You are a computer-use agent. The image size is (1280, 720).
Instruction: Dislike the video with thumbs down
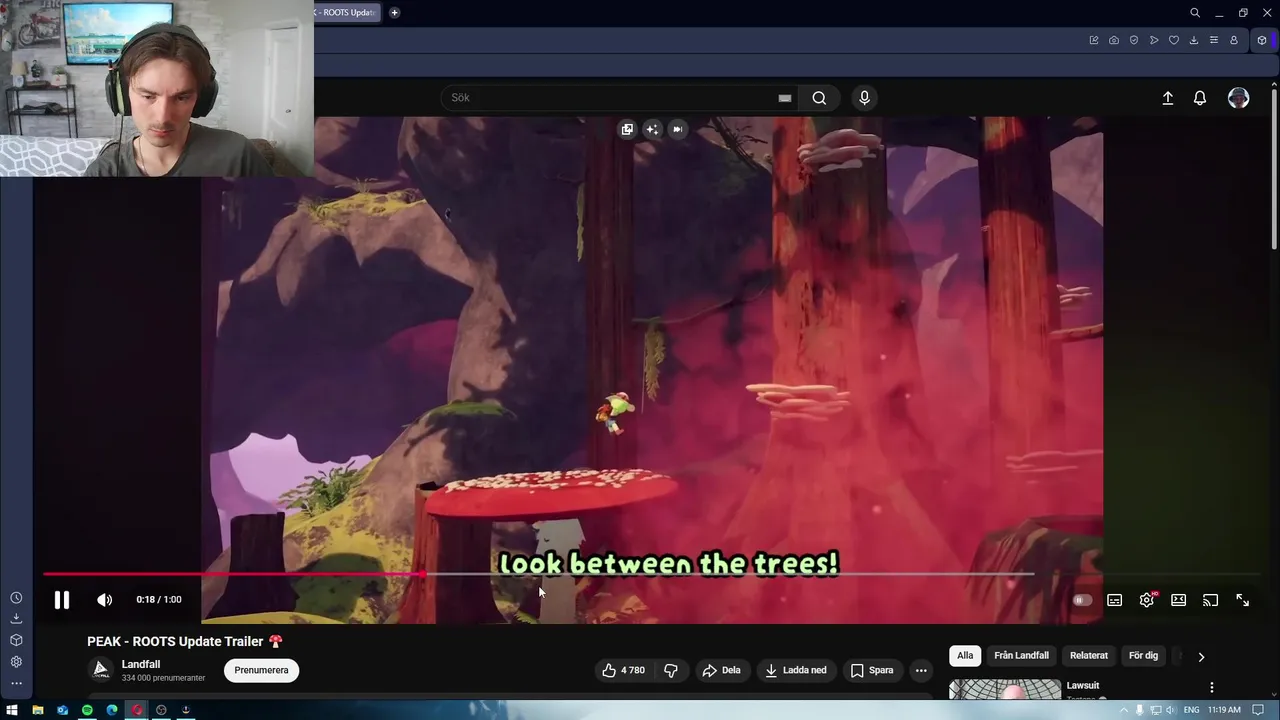click(x=671, y=670)
